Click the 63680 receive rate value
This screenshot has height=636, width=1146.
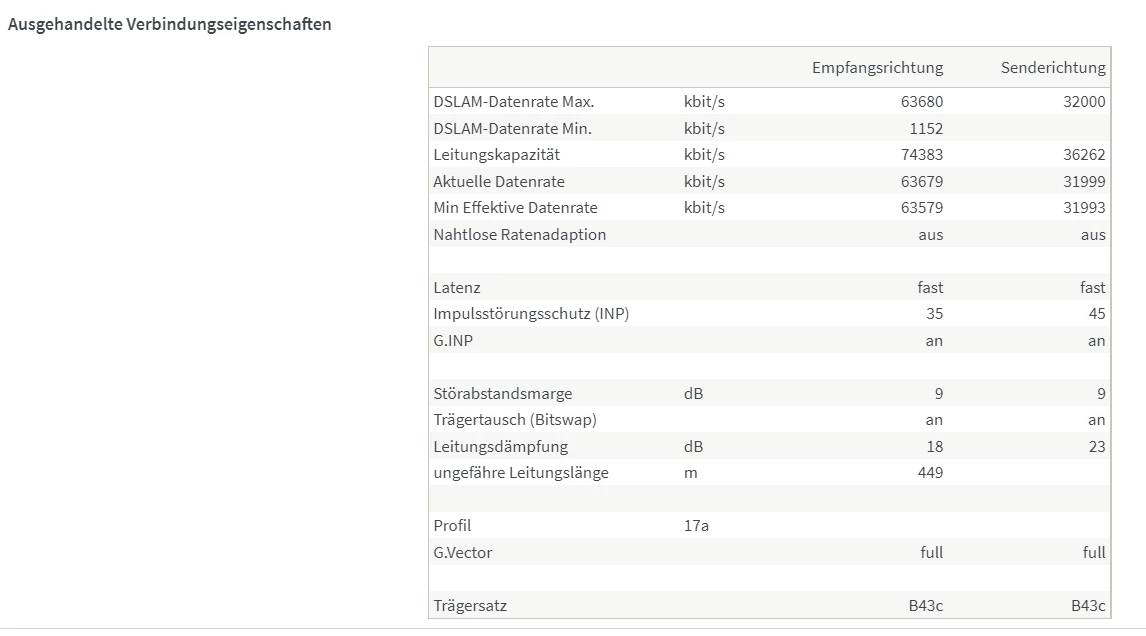(921, 102)
